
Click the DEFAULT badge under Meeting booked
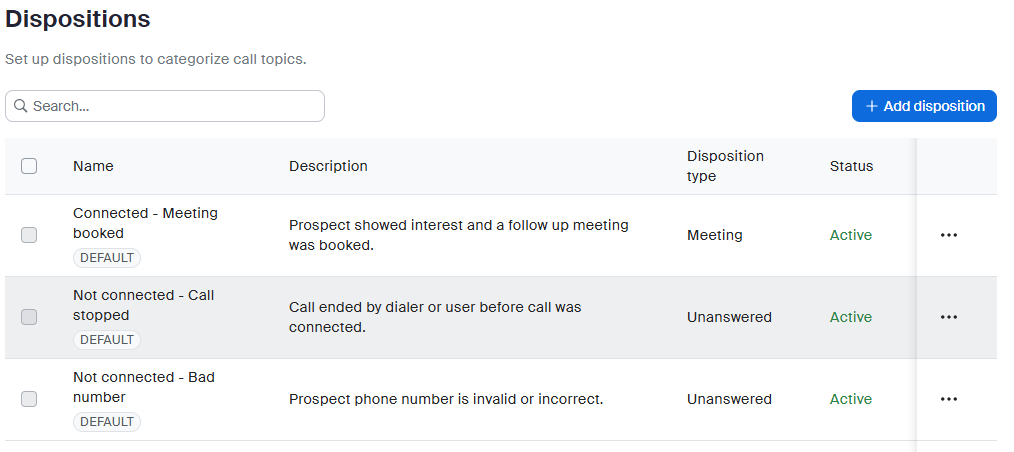click(107, 258)
